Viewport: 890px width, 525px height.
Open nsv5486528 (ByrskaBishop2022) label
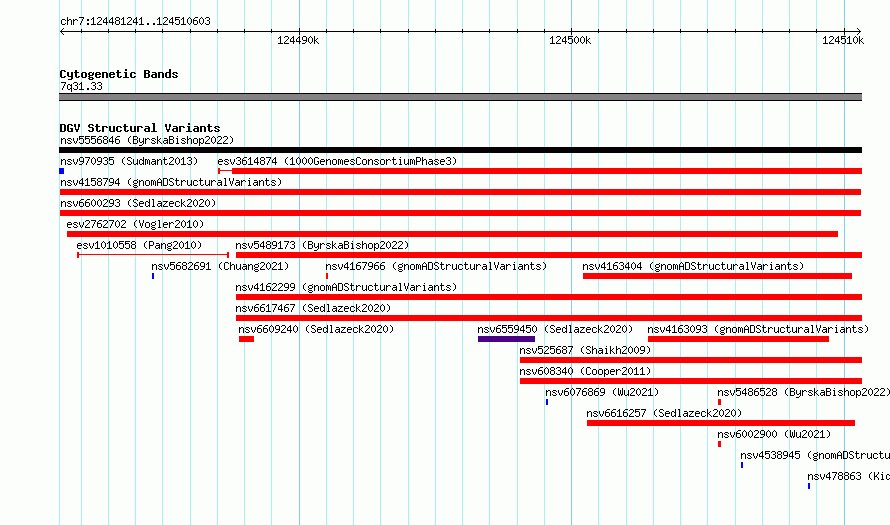[804, 392]
